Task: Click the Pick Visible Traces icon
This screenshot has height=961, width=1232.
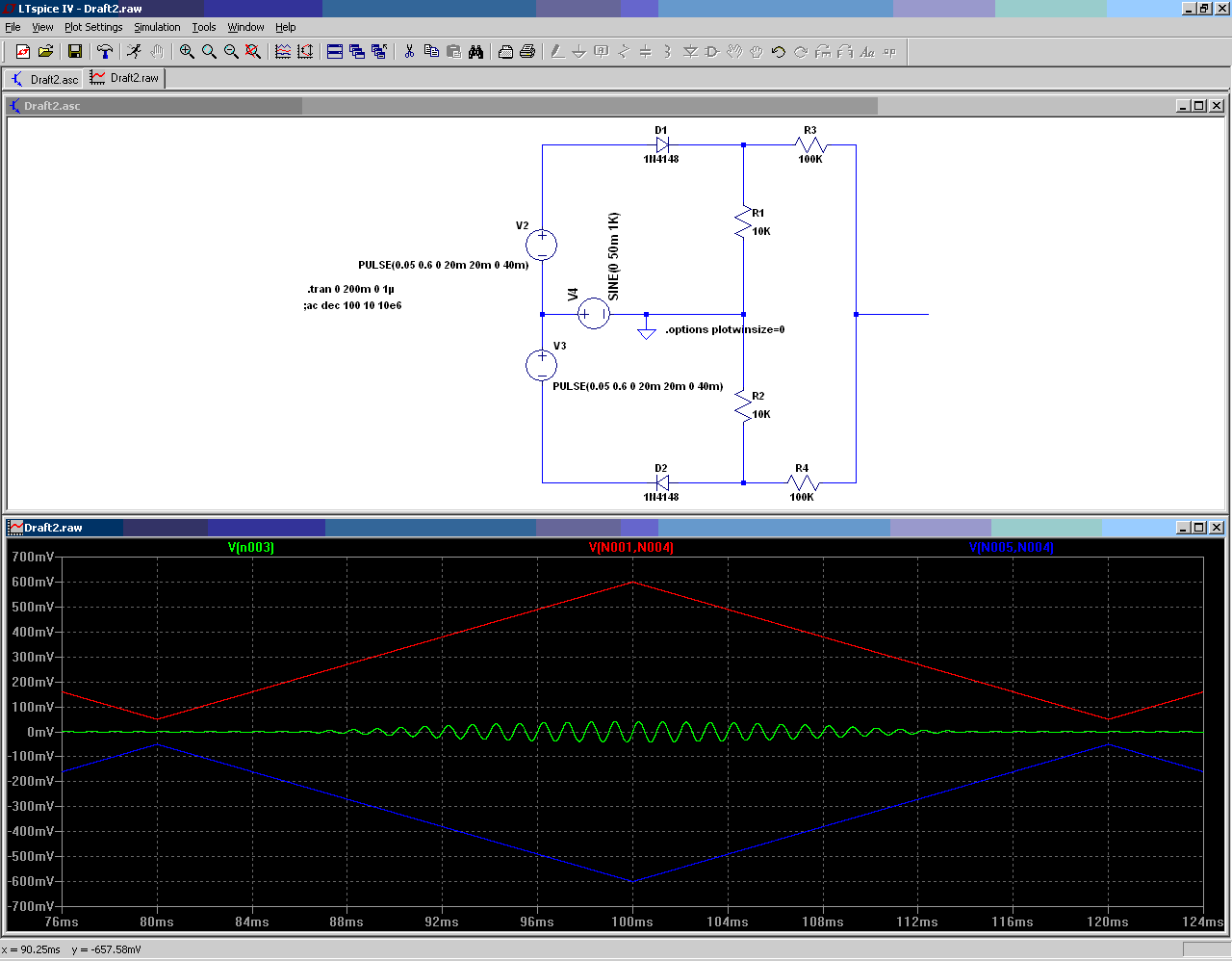Action: click(x=283, y=52)
